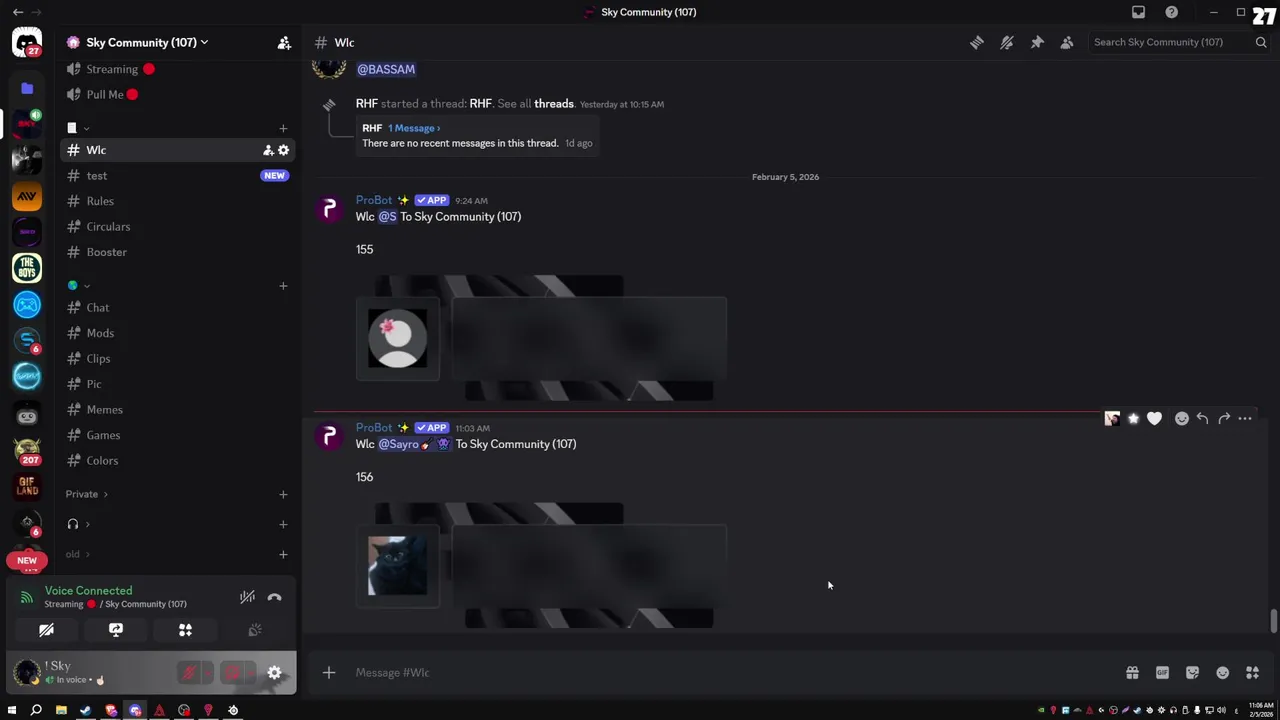Open emoji picker in message bar
The image size is (1280, 720).
pos(1222,673)
